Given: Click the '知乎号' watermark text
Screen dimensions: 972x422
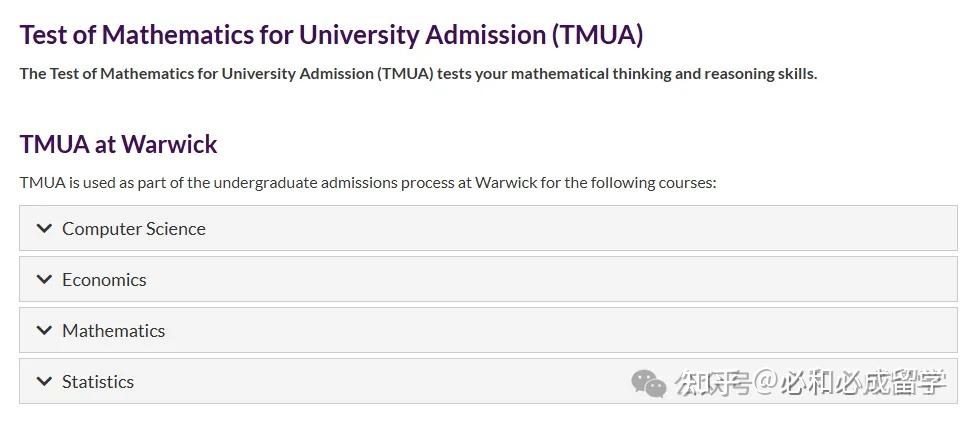Looking at the screenshot, I should [x=712, y=382].
